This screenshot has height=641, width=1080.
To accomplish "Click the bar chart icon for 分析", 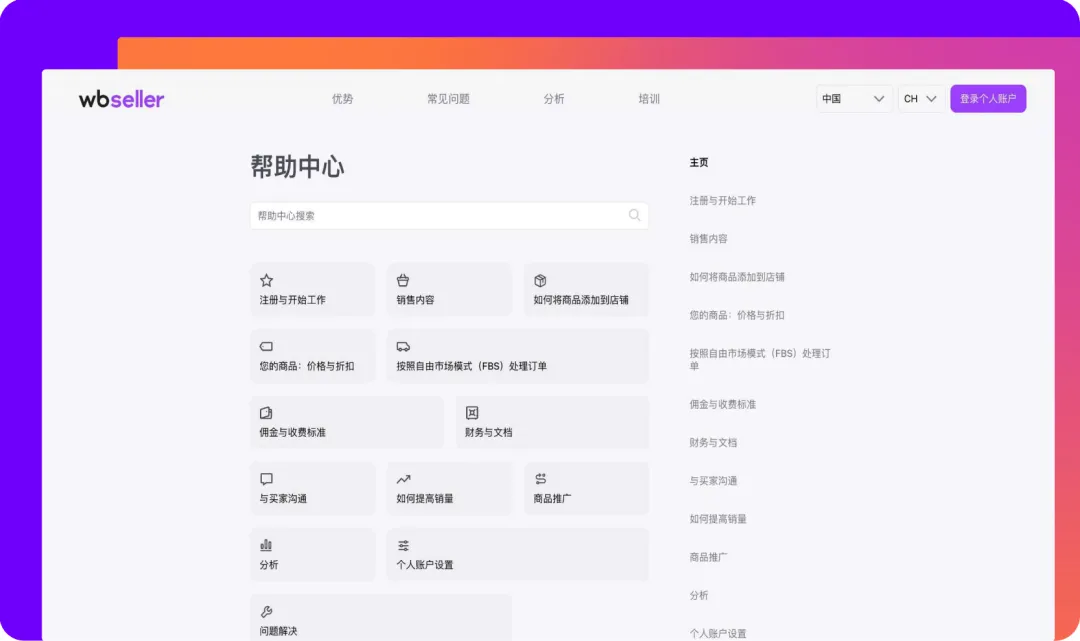I will click(x=266, y=545).
